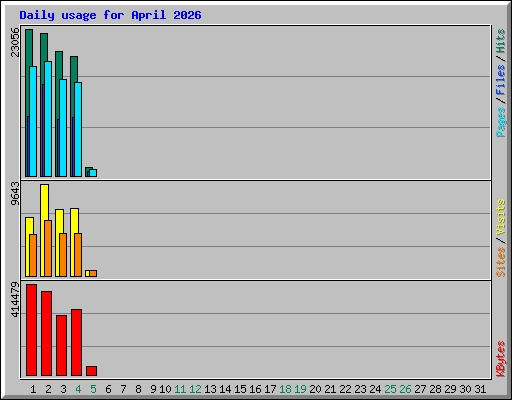This screenshot has width=512, height=400.
Task: Click the blue "Files" legend label
Action: coord(501,80)
